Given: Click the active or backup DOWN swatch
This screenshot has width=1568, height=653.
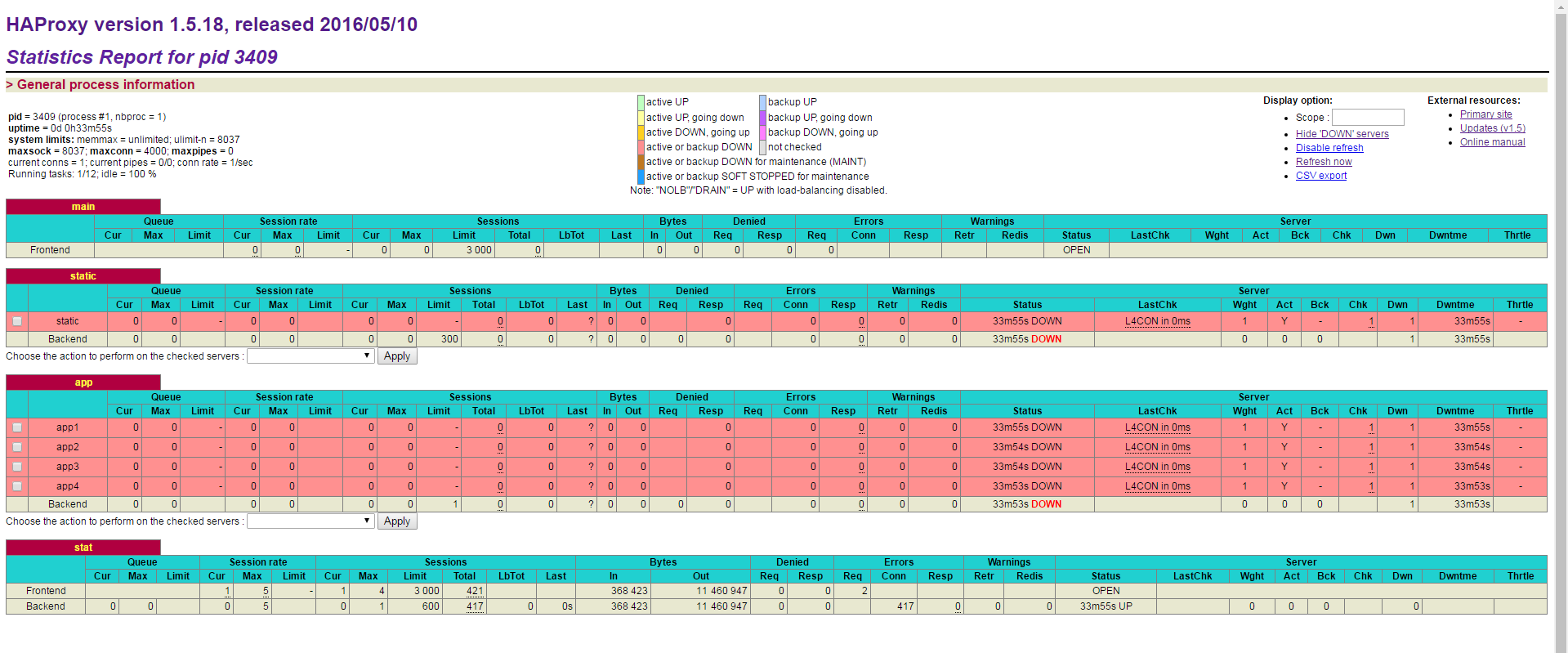Looking at the screenshot, I should [641, 147].
